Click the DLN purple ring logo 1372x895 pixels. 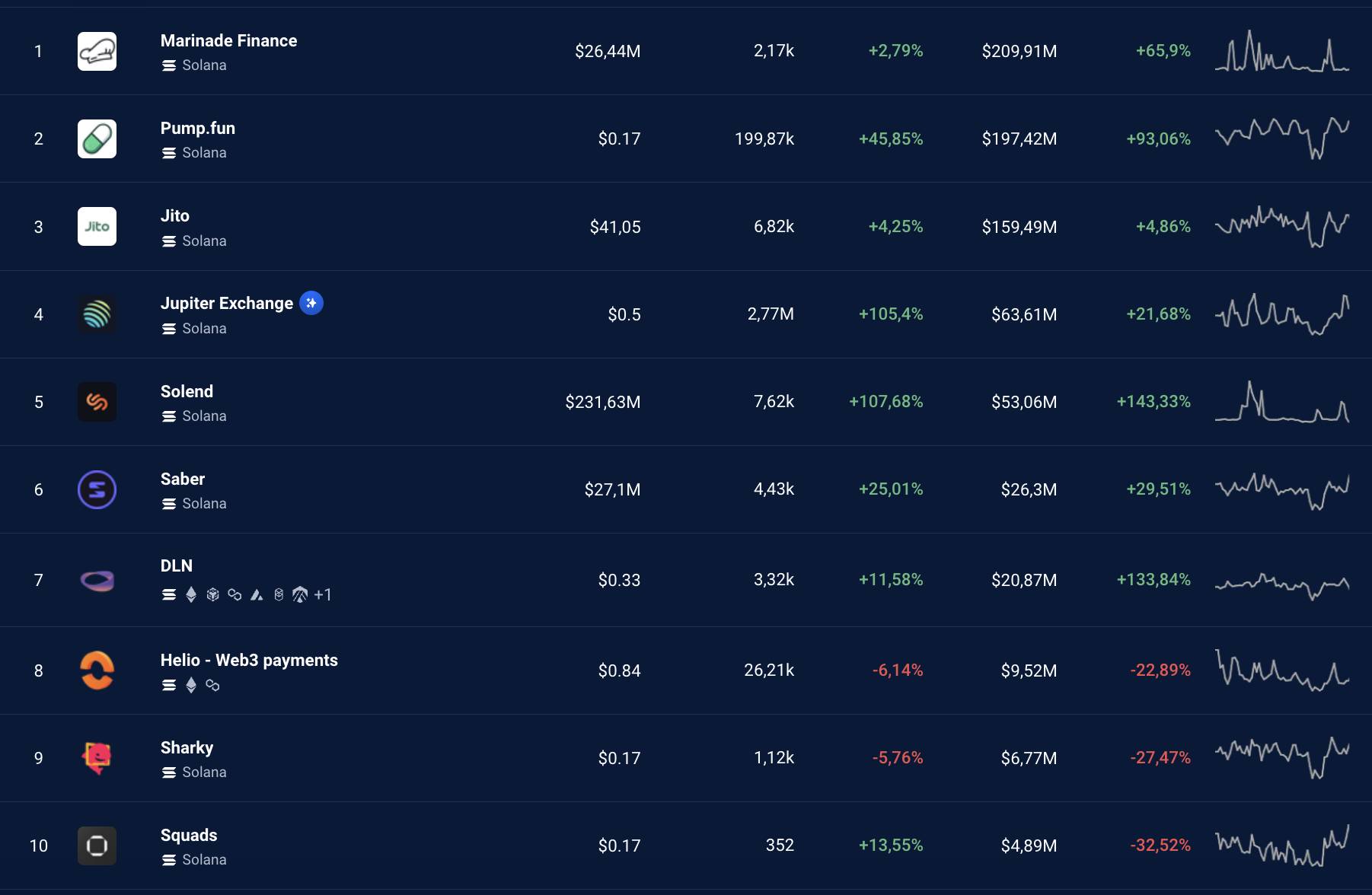pyautogui.click(x=97, y=581)
